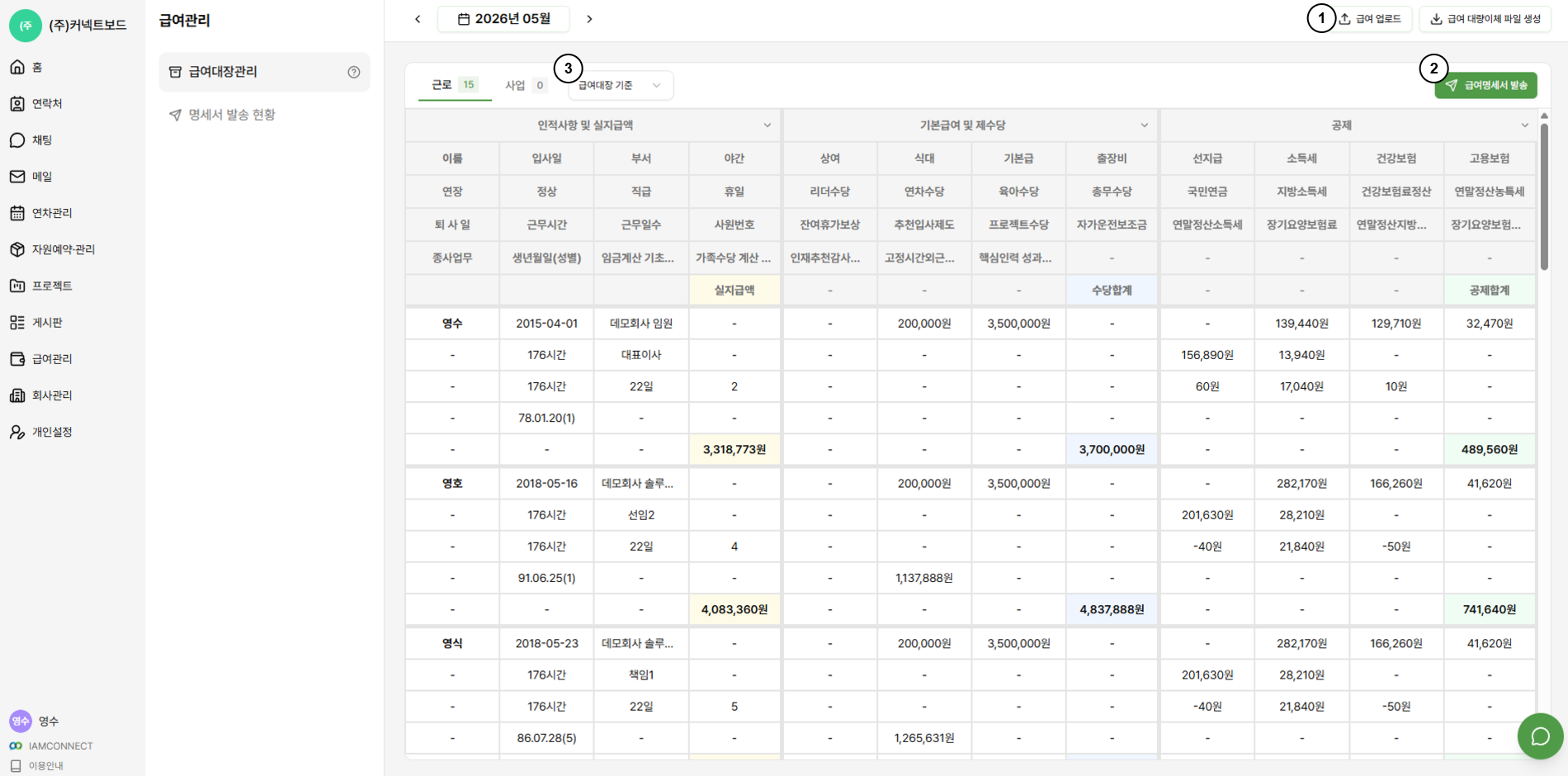Open the 개인설정 user settings icon
The height and width of the screenshot is (776, 1568).
click(17, 432)
